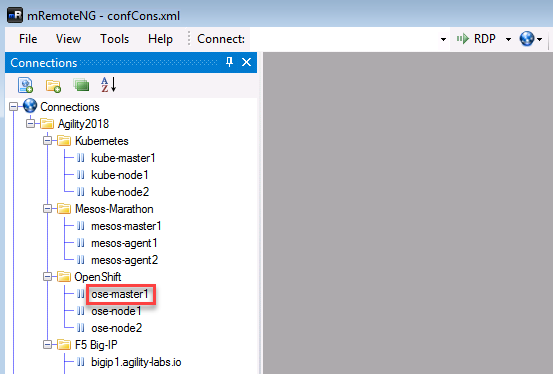Screen dimensions: 553x374
Task: Select the Kubernetes folder label
Action: (x=102, y=141)
